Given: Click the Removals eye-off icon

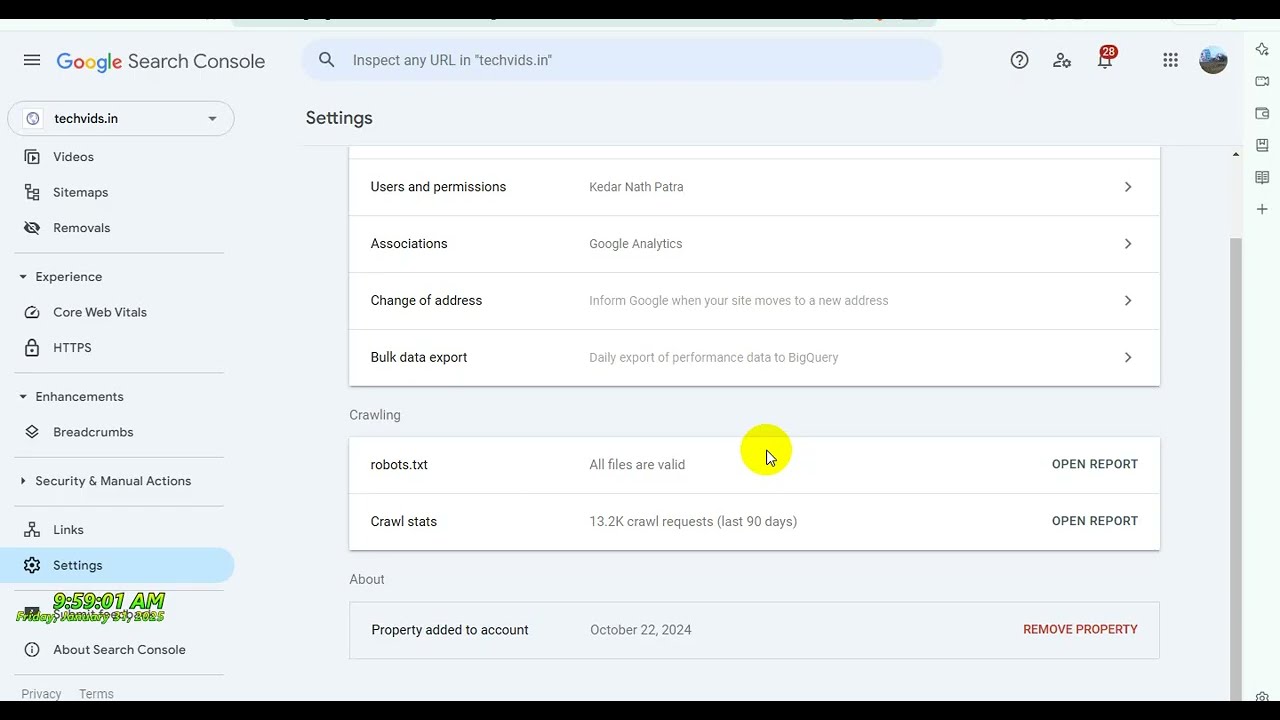Looking at the screenshot, I should pos(32,228).
